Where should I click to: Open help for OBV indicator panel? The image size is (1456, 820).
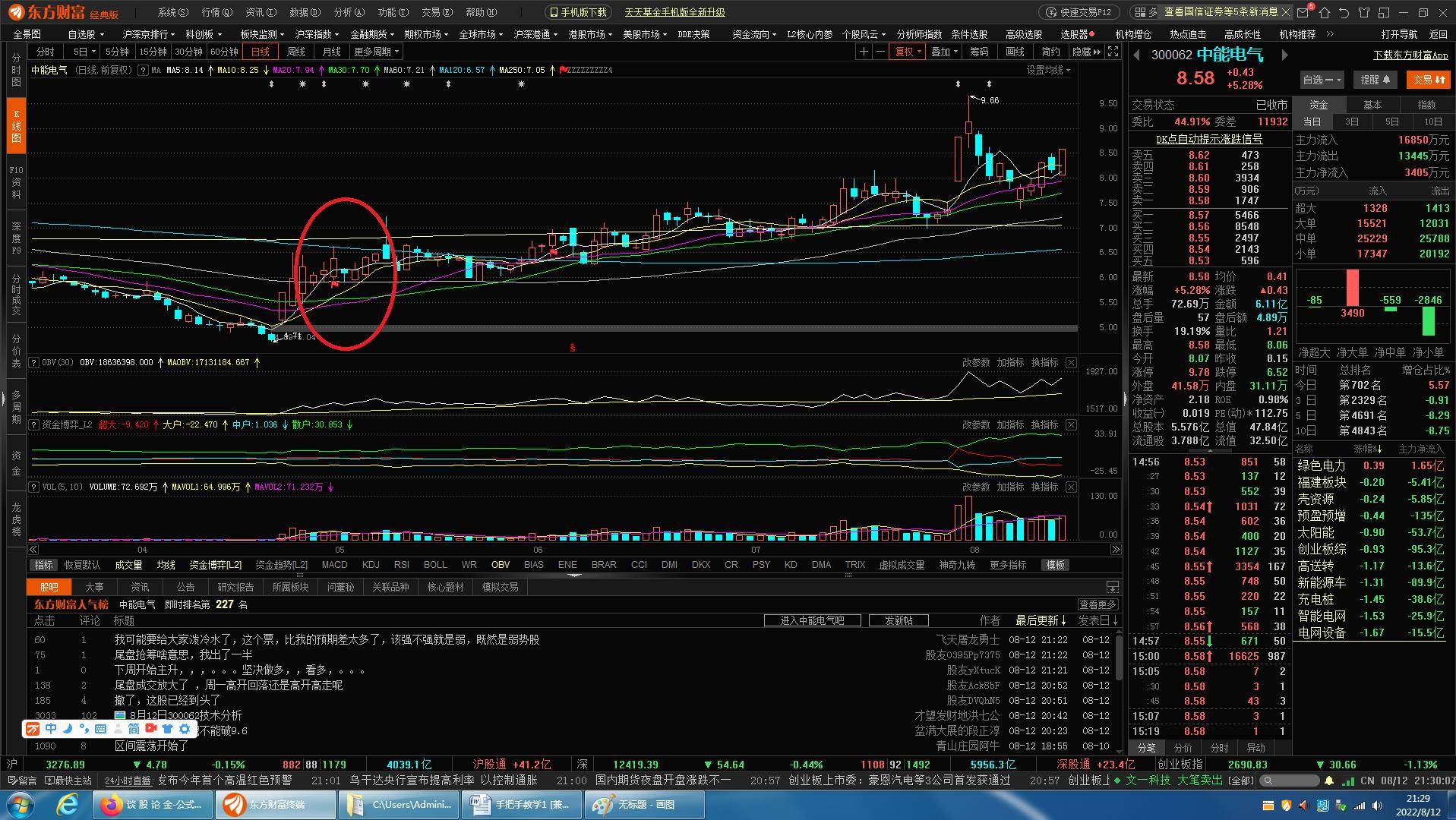pyautogui.click(x=34, y=362)
